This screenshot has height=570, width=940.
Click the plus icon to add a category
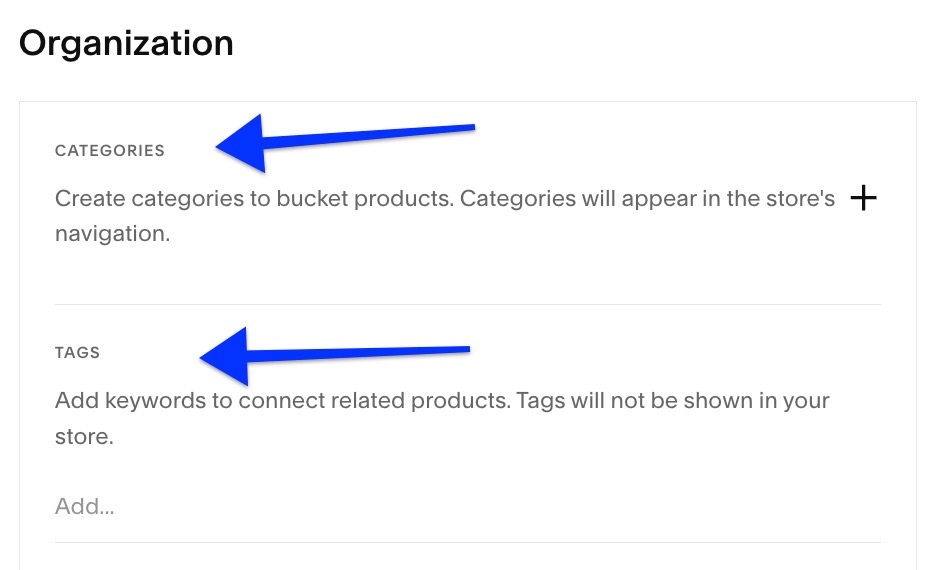pos(863,198)
